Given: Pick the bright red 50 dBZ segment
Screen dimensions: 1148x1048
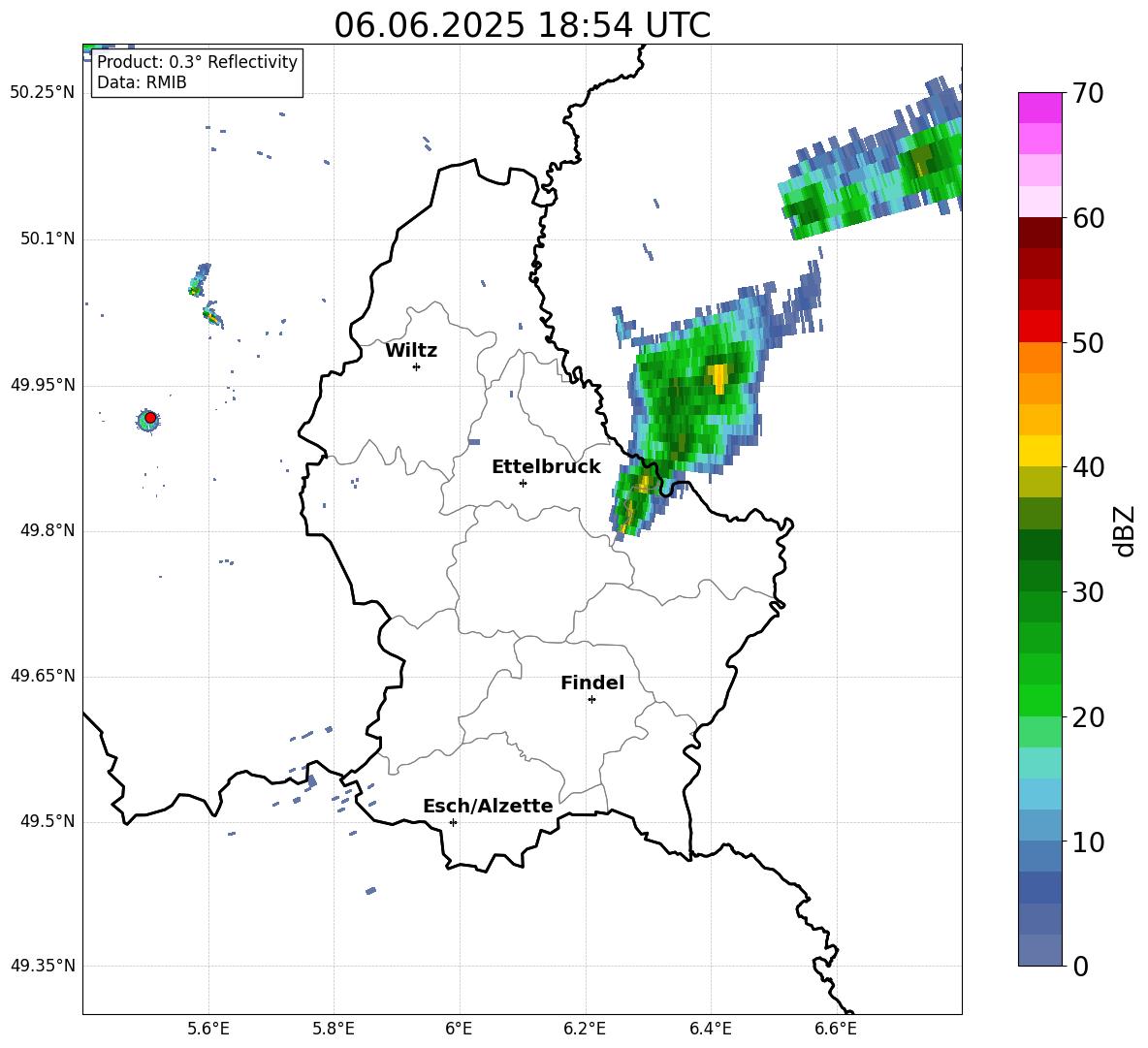Looking at the screenshot, I should tap(1039, 327).
